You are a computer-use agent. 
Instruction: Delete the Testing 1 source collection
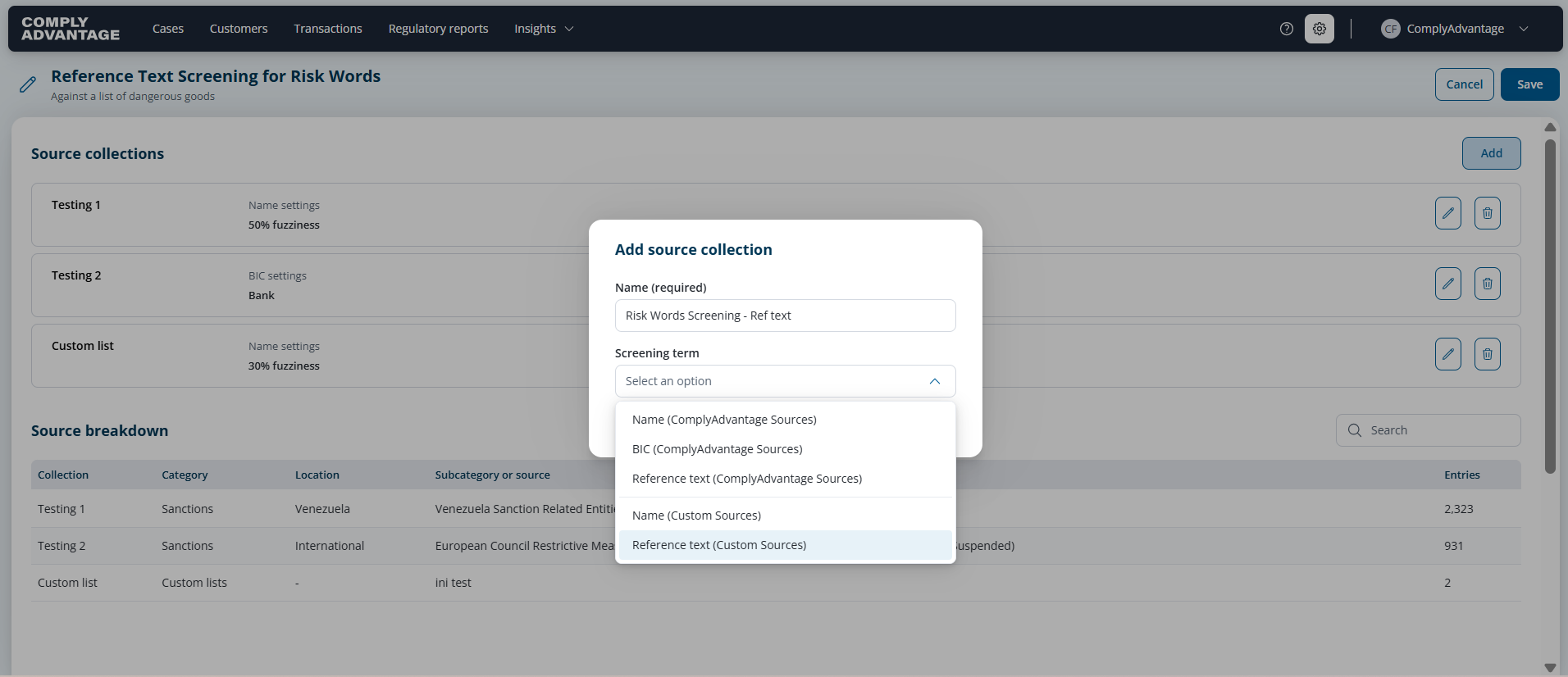click(x=1488, y=213)
